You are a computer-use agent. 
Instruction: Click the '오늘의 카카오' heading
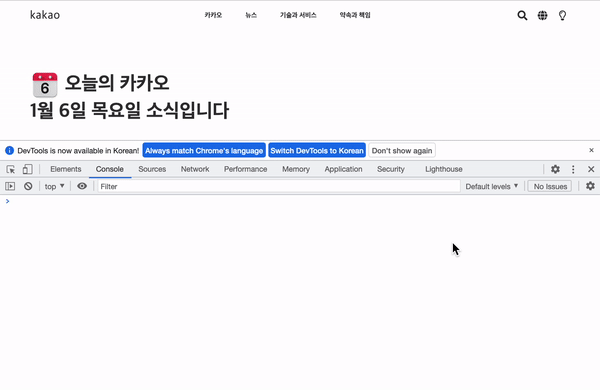pyautogui.click(x=117, y=83)
